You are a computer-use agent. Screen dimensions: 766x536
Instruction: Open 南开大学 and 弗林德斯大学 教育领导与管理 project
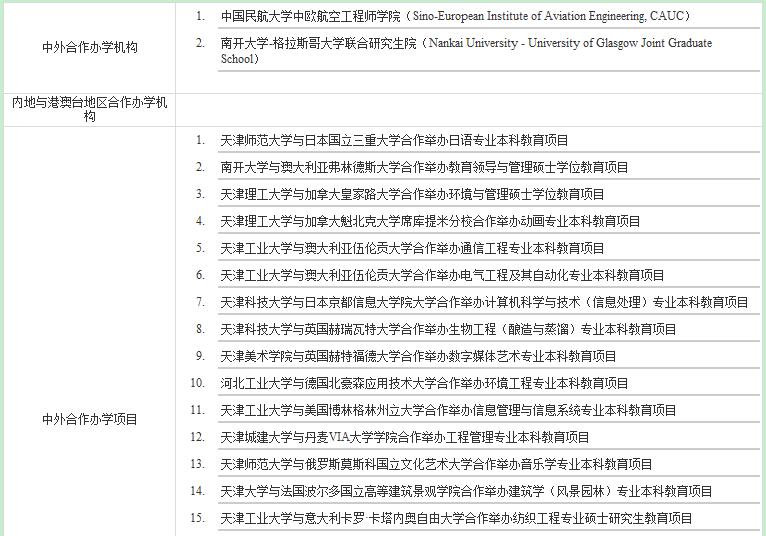[424, 167]
